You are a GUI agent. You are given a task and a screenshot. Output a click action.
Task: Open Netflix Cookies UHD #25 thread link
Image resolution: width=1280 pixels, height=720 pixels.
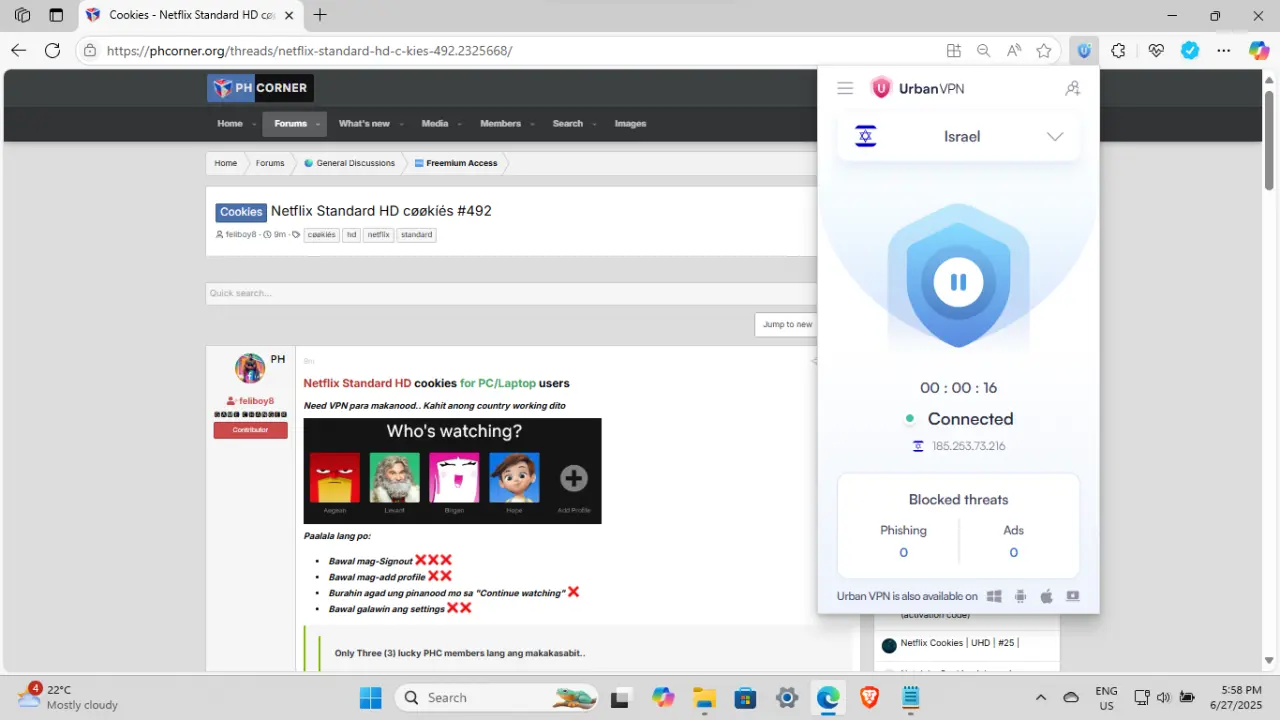[x=959, y=643]
